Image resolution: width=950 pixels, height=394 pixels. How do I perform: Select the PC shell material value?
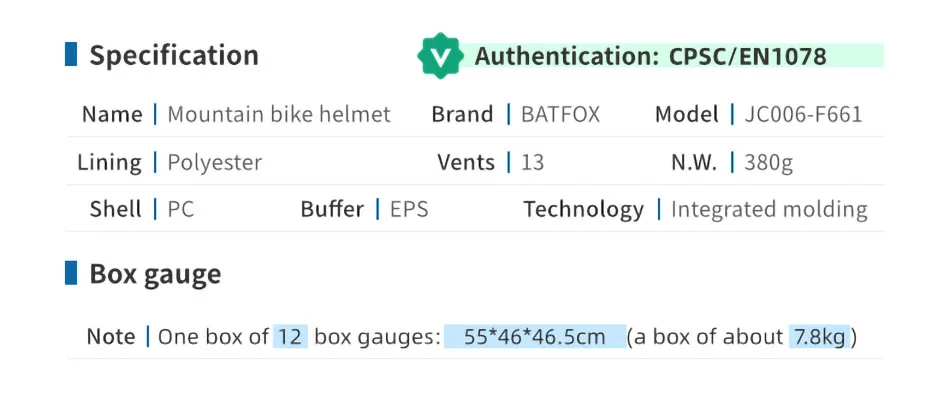click(181, 210)
